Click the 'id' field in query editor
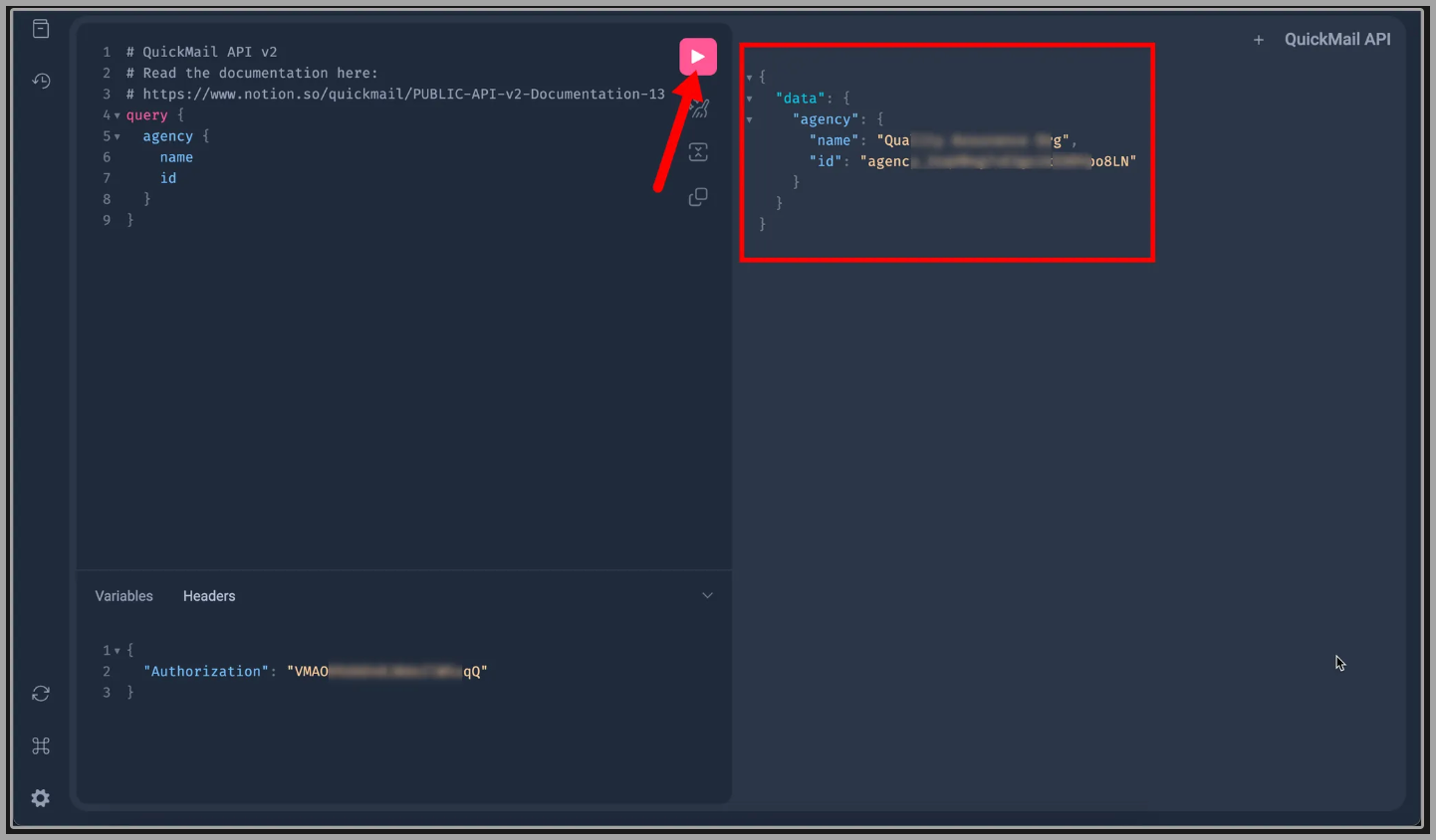 168,178
